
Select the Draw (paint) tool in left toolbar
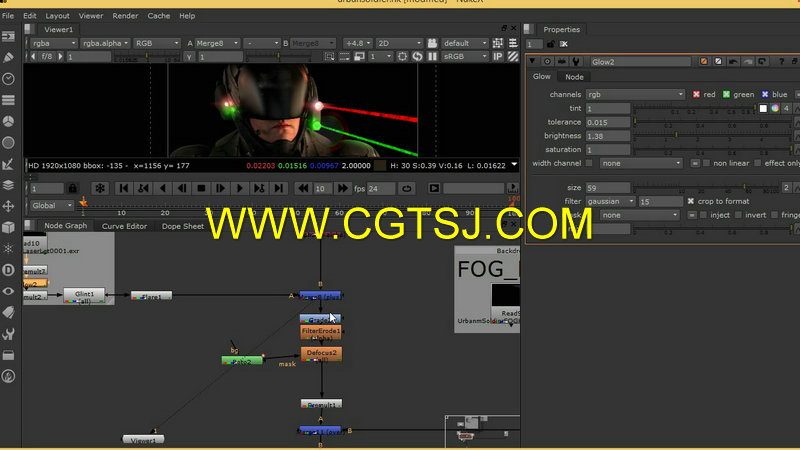coord(8,58)
